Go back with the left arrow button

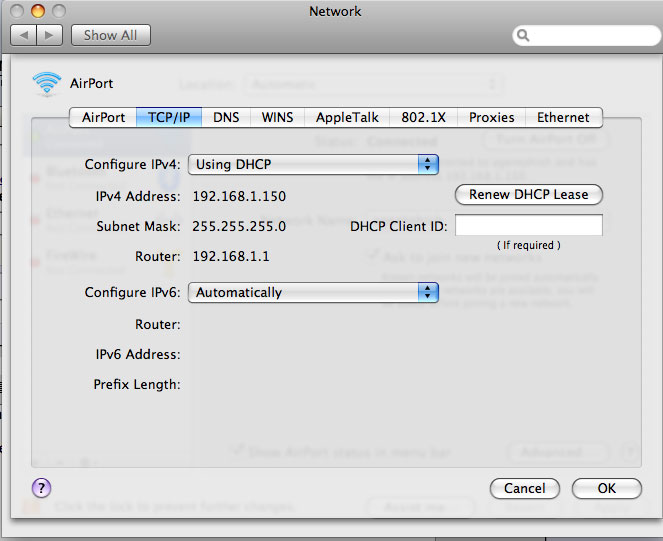24,35
